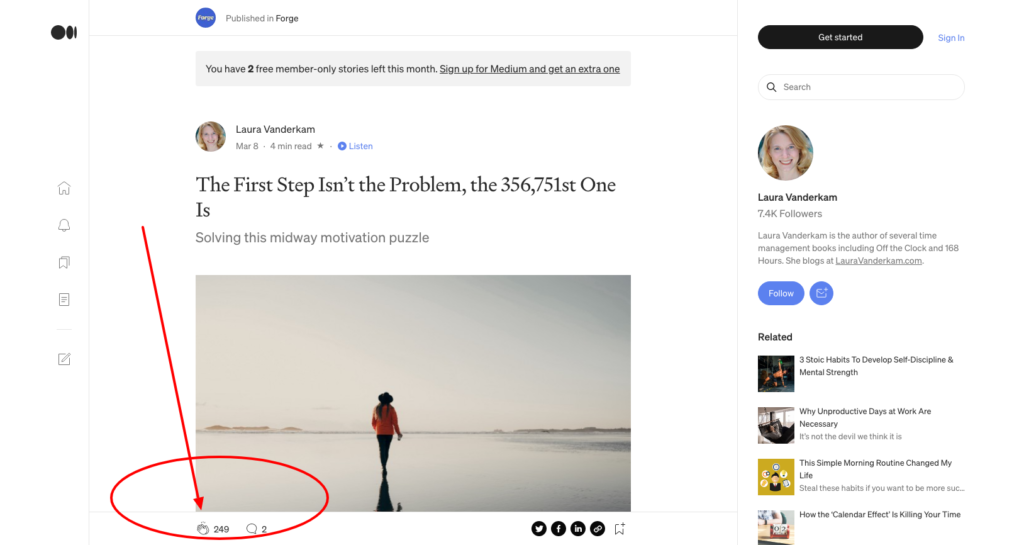Click the Sign In link
The image size is (1024, 545).
(951, 38)
